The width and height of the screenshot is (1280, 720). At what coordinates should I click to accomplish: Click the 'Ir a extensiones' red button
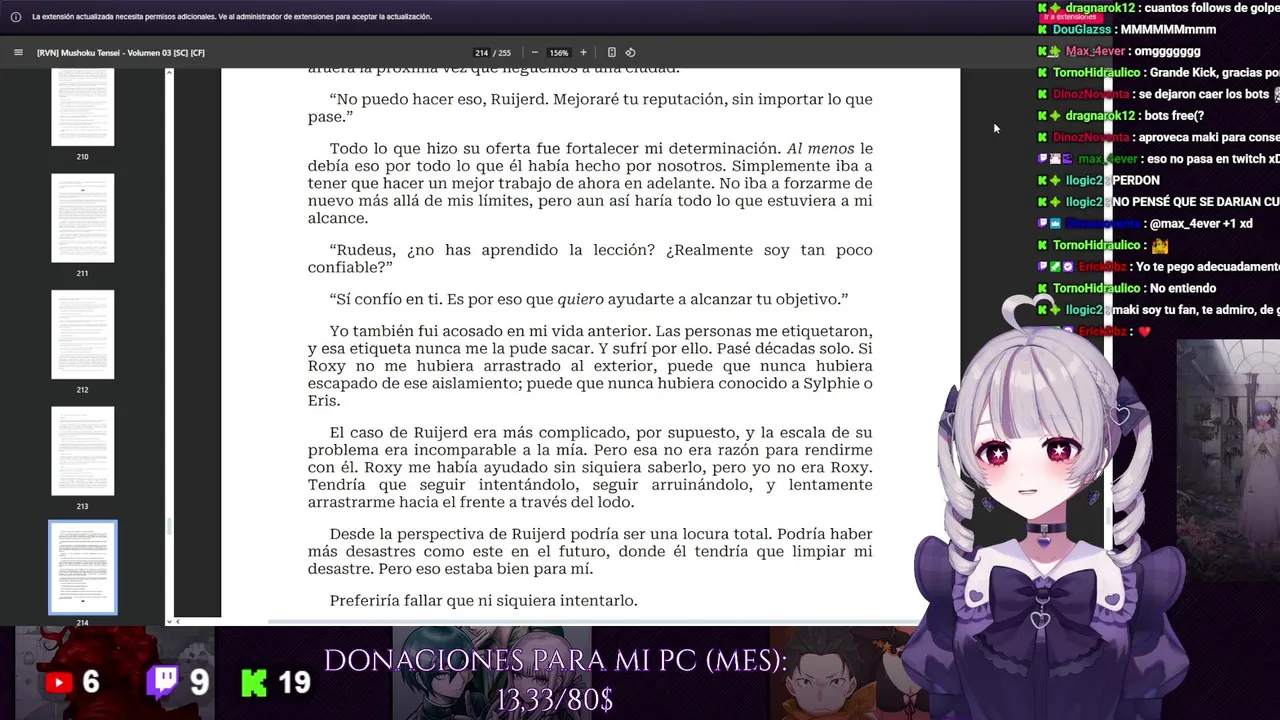(x=1070, y=17)
